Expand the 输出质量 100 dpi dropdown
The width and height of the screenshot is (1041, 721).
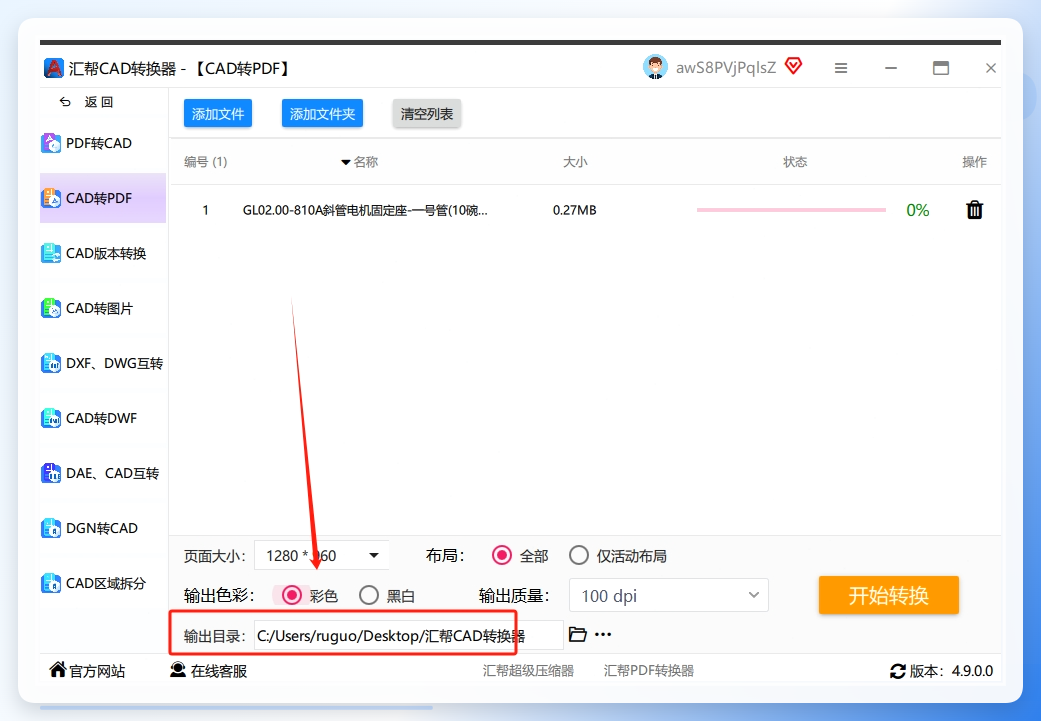click(x=669, y=596)
